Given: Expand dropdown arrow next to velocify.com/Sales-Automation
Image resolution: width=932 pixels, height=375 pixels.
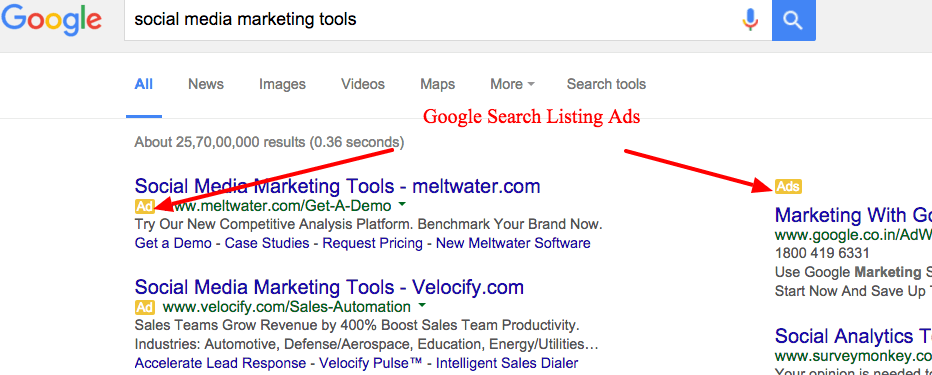Looking at the screenshot, I should click(421, 306).
